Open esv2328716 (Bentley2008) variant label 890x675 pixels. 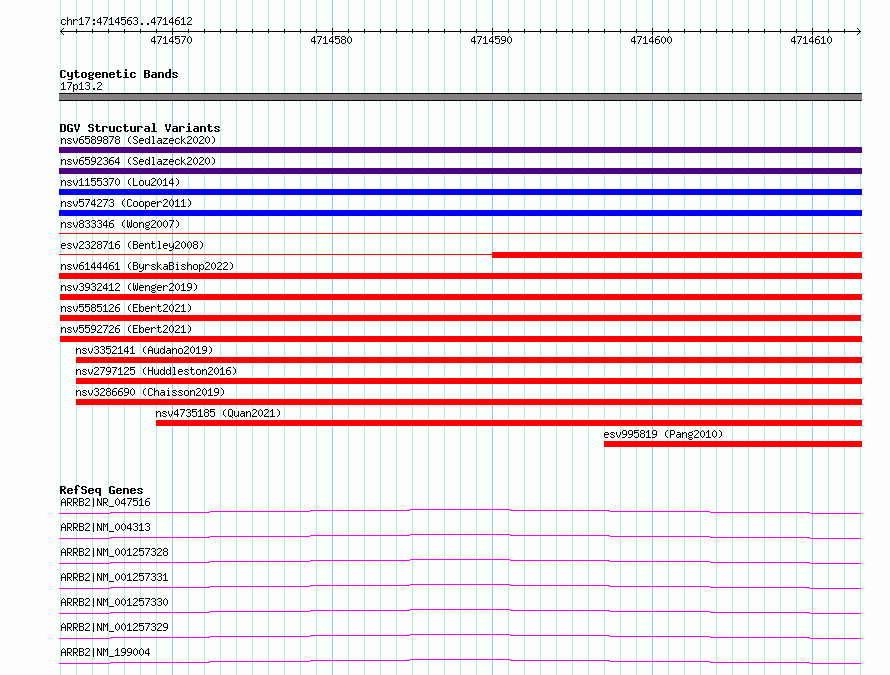132,245
